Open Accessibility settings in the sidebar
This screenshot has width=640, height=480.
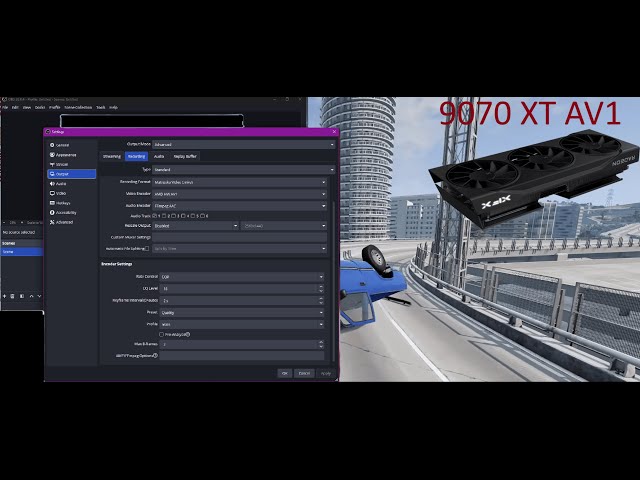(71, 212)
